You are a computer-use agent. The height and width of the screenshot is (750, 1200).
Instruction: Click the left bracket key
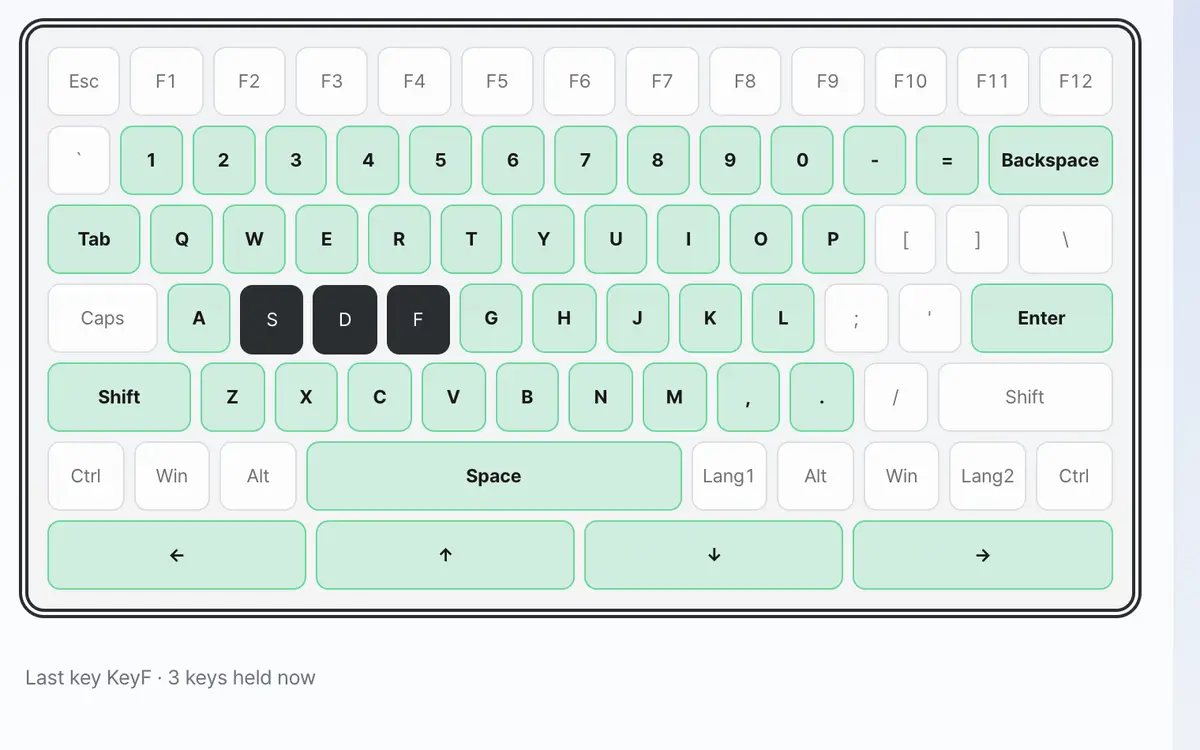pos(906,239)
